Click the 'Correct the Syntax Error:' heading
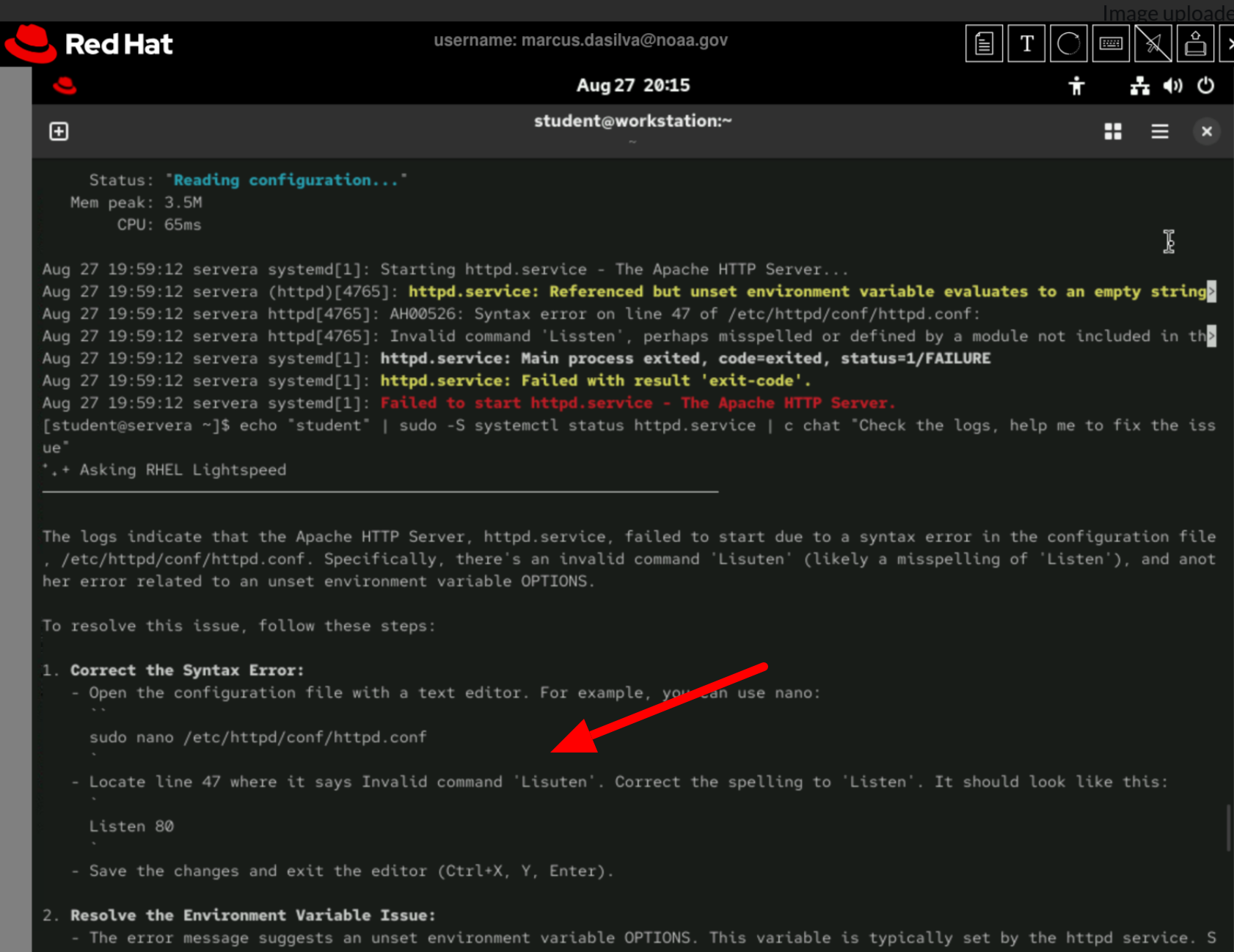Viewport: 1234px width, 952px height. coord(187,670)
